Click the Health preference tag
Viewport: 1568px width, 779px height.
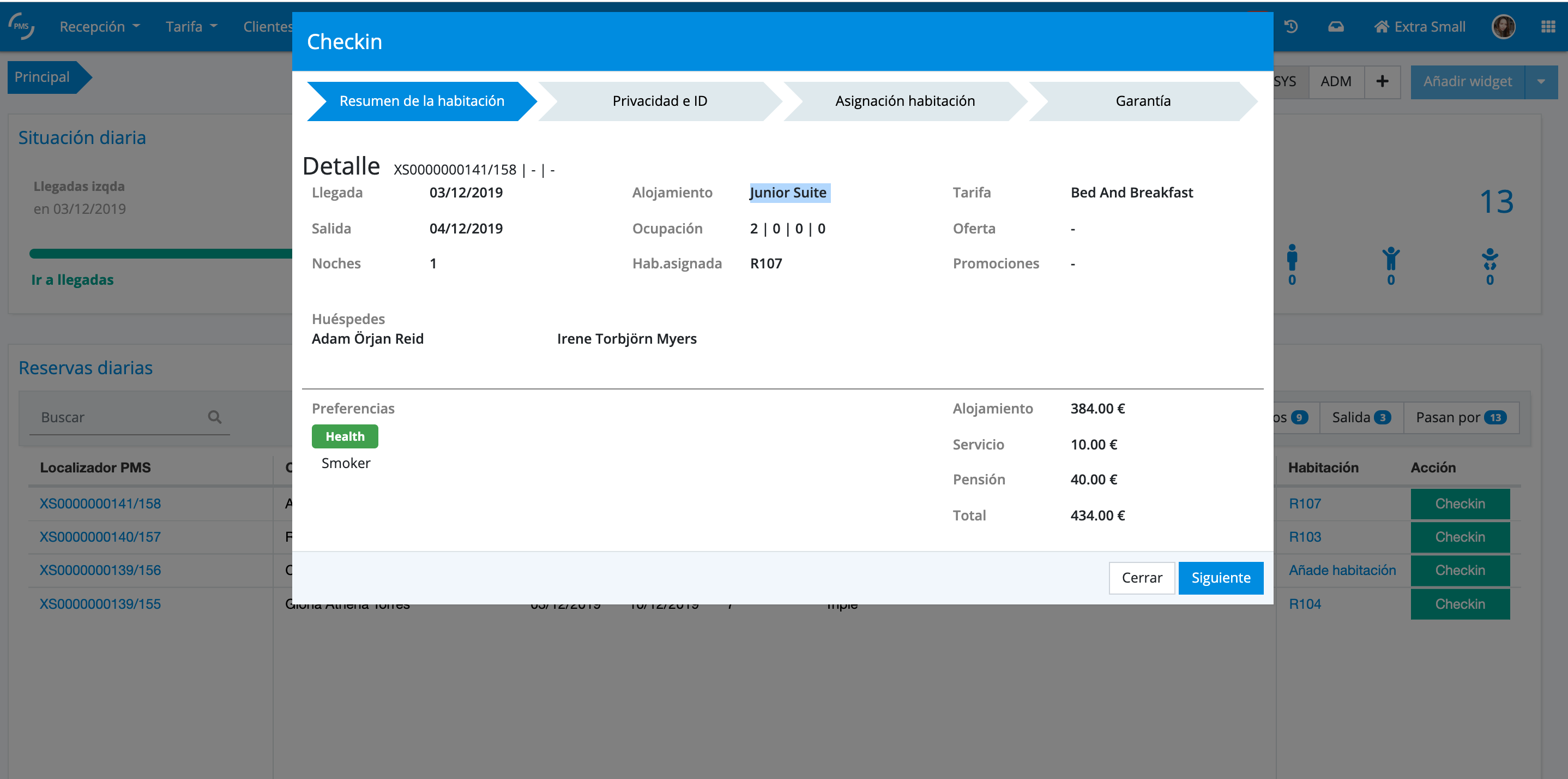[345, 436]
